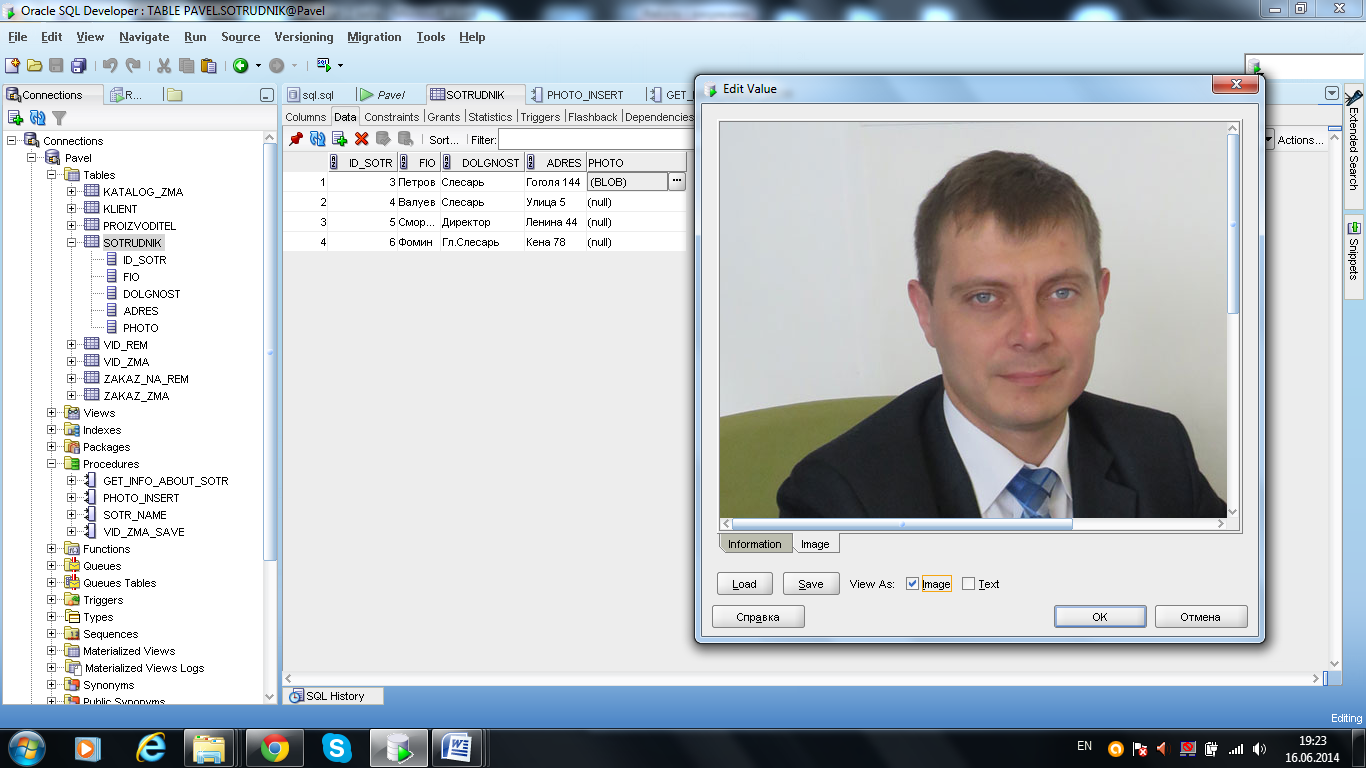Open the Back arrow history dropdown
The height and width of the screenshot is (768, 1366).
[257, 65]
